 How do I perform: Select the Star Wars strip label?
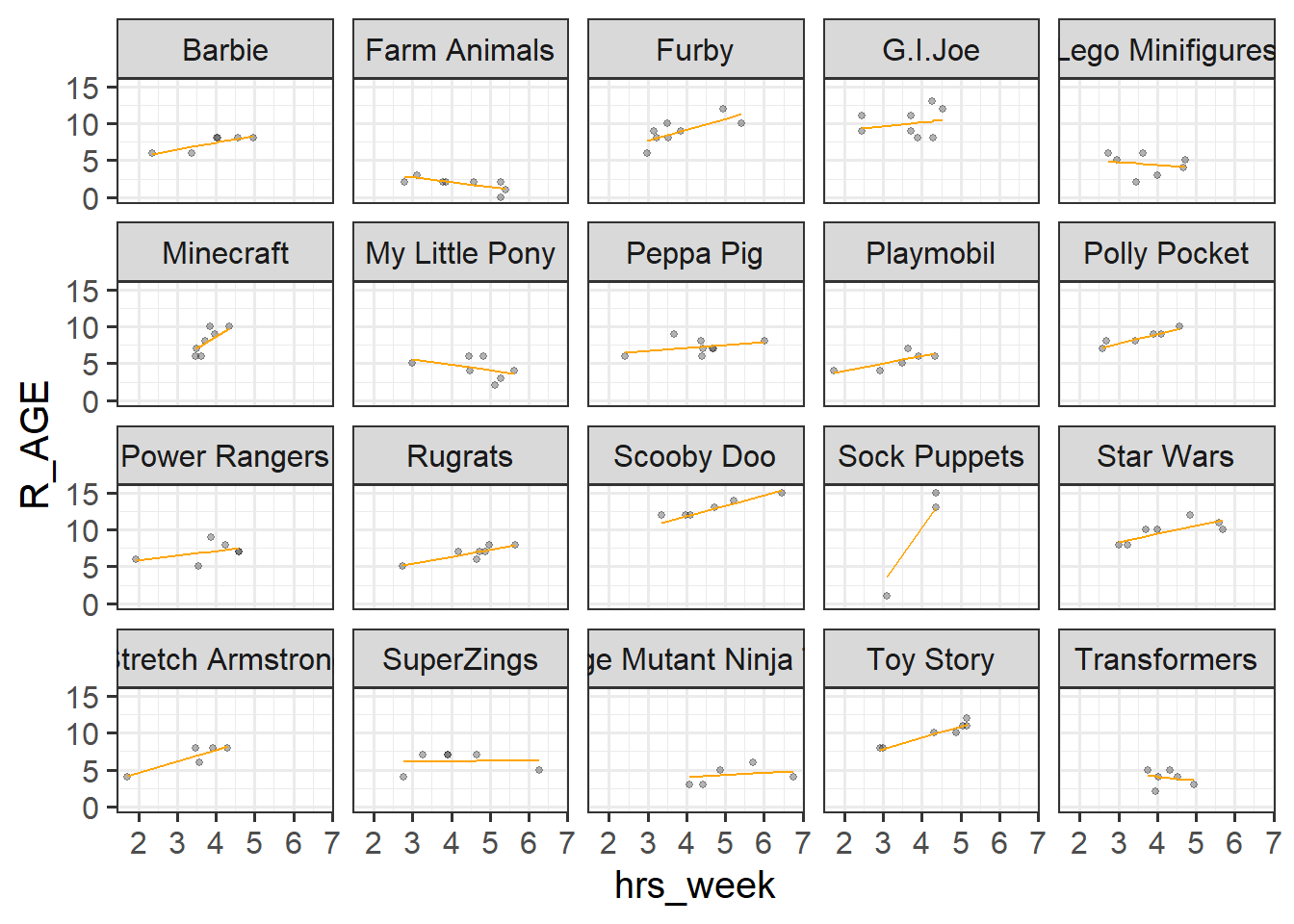[x=1166, y=455]
